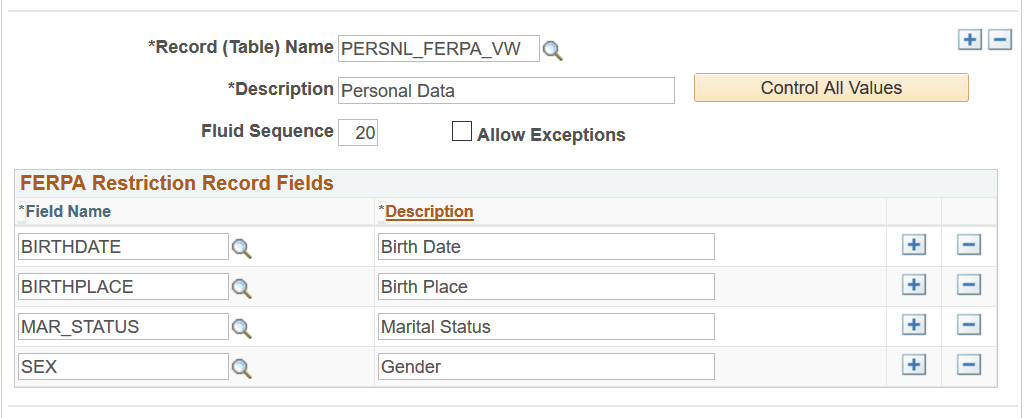The image size is (1025, 418).
Task: Add a row after Birth Date
Action: tap(914, 246)
